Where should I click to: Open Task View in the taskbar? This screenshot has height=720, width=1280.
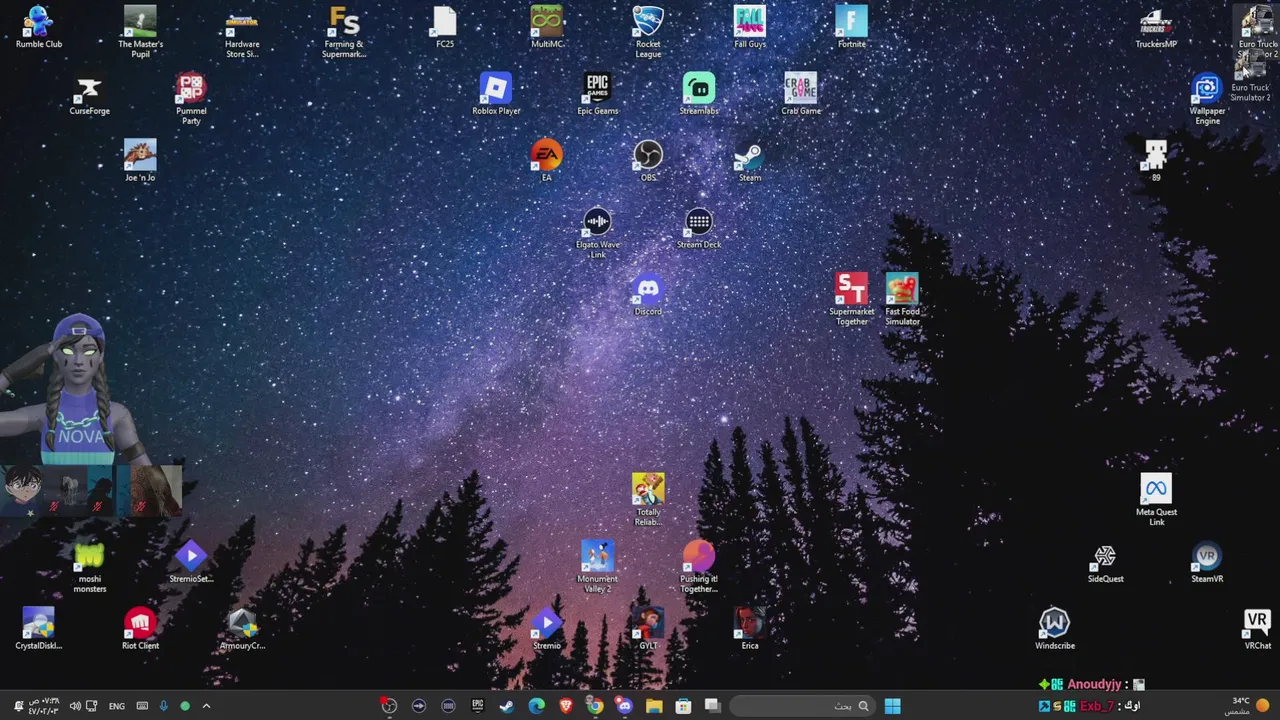tap(713, 706)
